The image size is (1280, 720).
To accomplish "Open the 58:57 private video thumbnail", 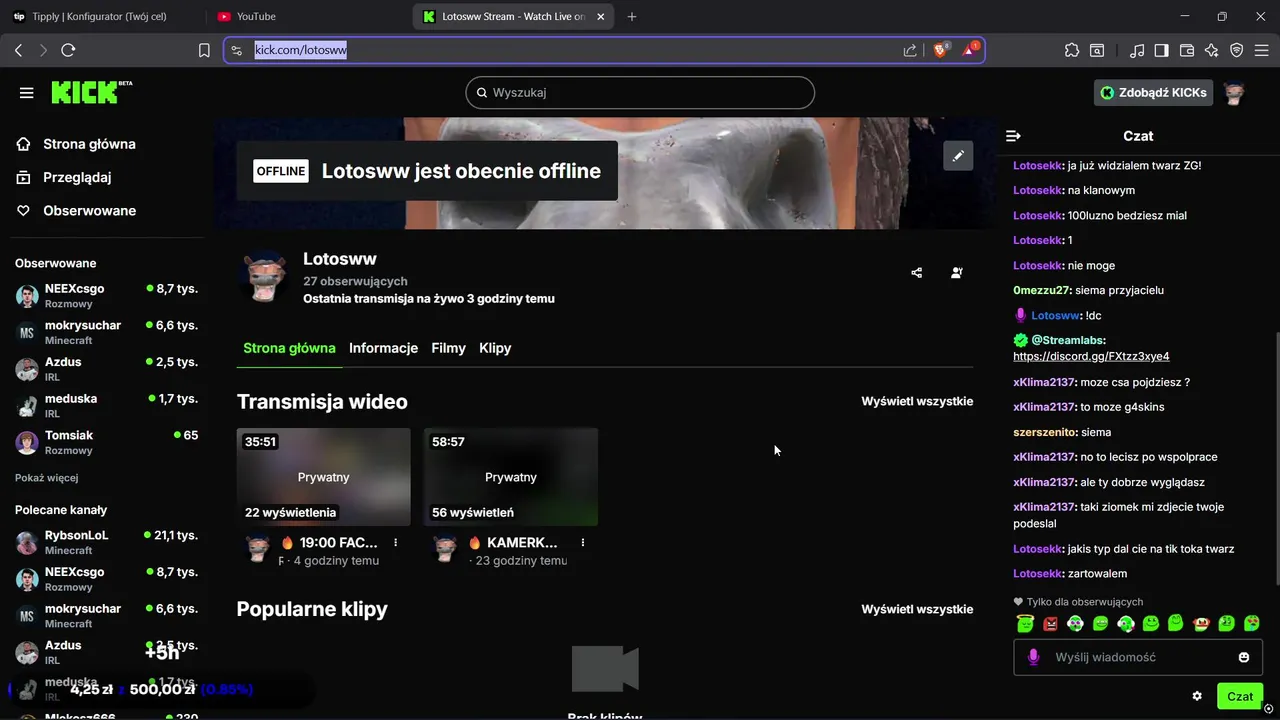I will click(511, 477).
